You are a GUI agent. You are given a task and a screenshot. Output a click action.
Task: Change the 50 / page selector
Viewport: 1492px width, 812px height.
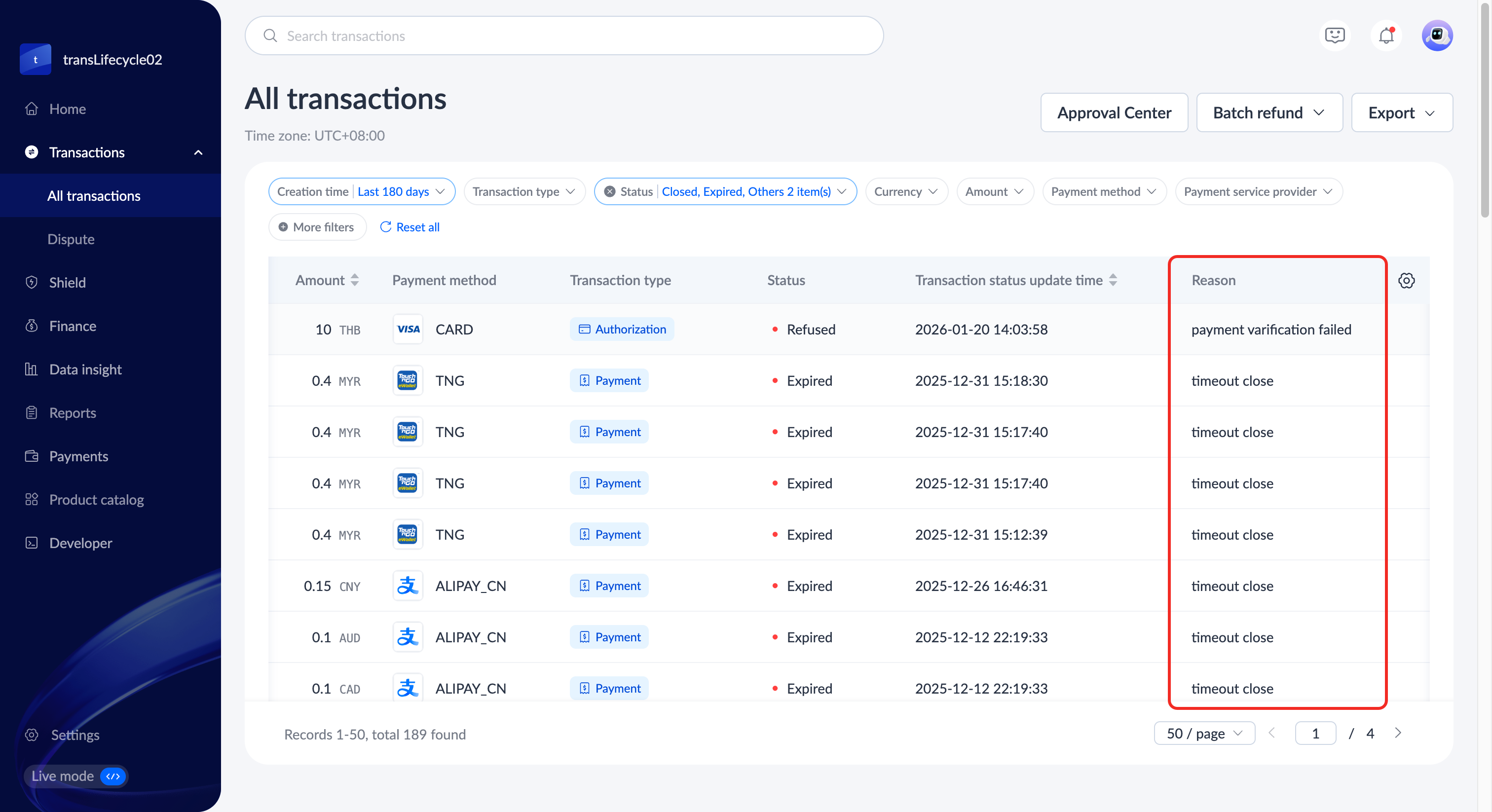point(1204,733)
